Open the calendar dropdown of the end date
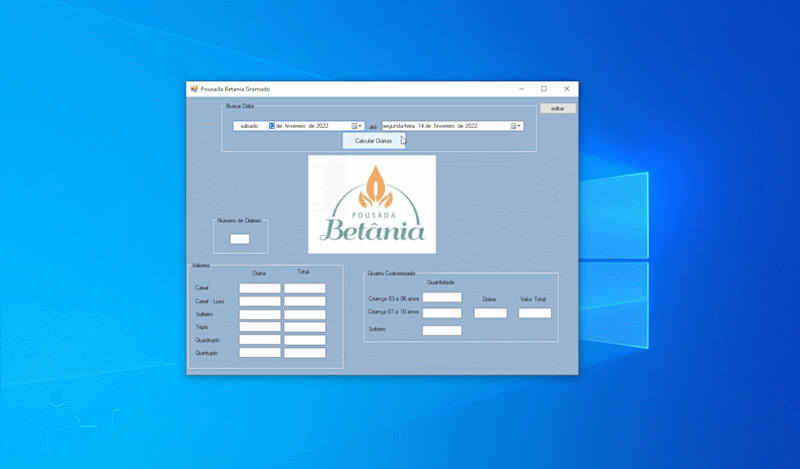This screenshot has width=800, height=469. [x=516, y=126]
